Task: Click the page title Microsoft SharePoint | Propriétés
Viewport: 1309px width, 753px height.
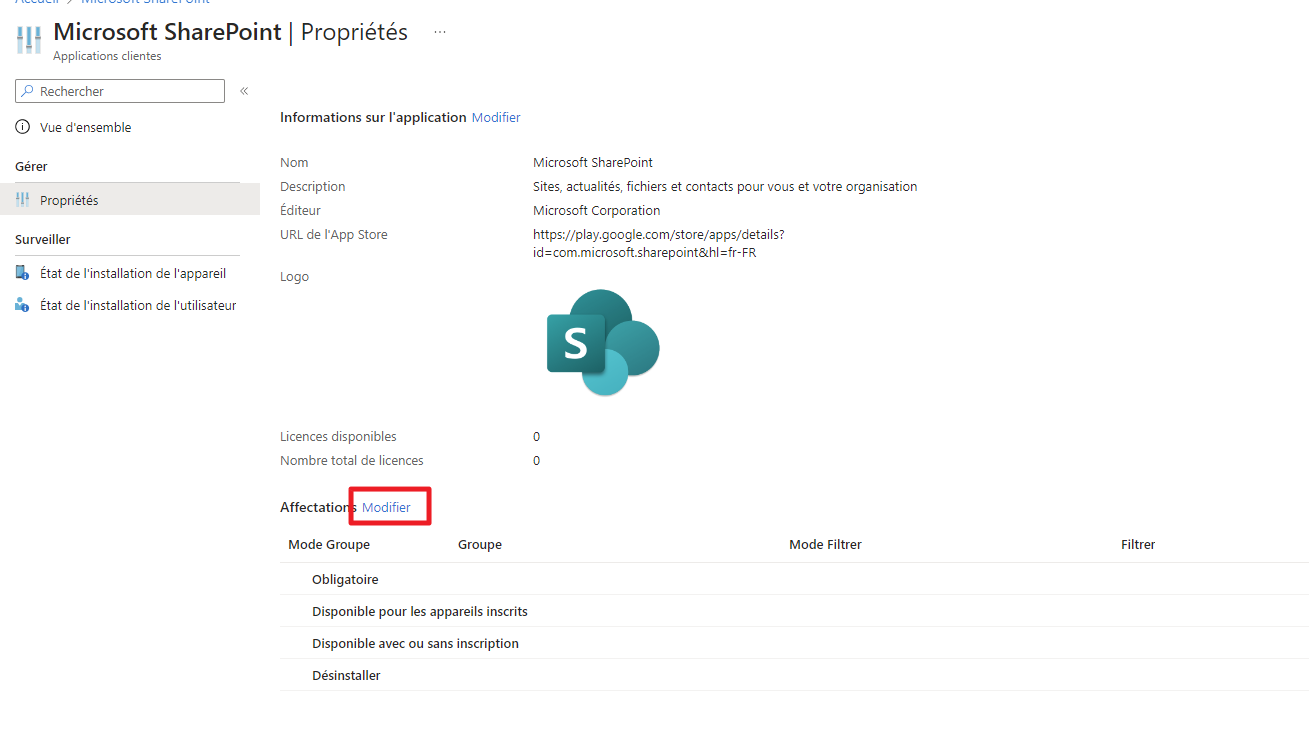Action: coord(230,32)
